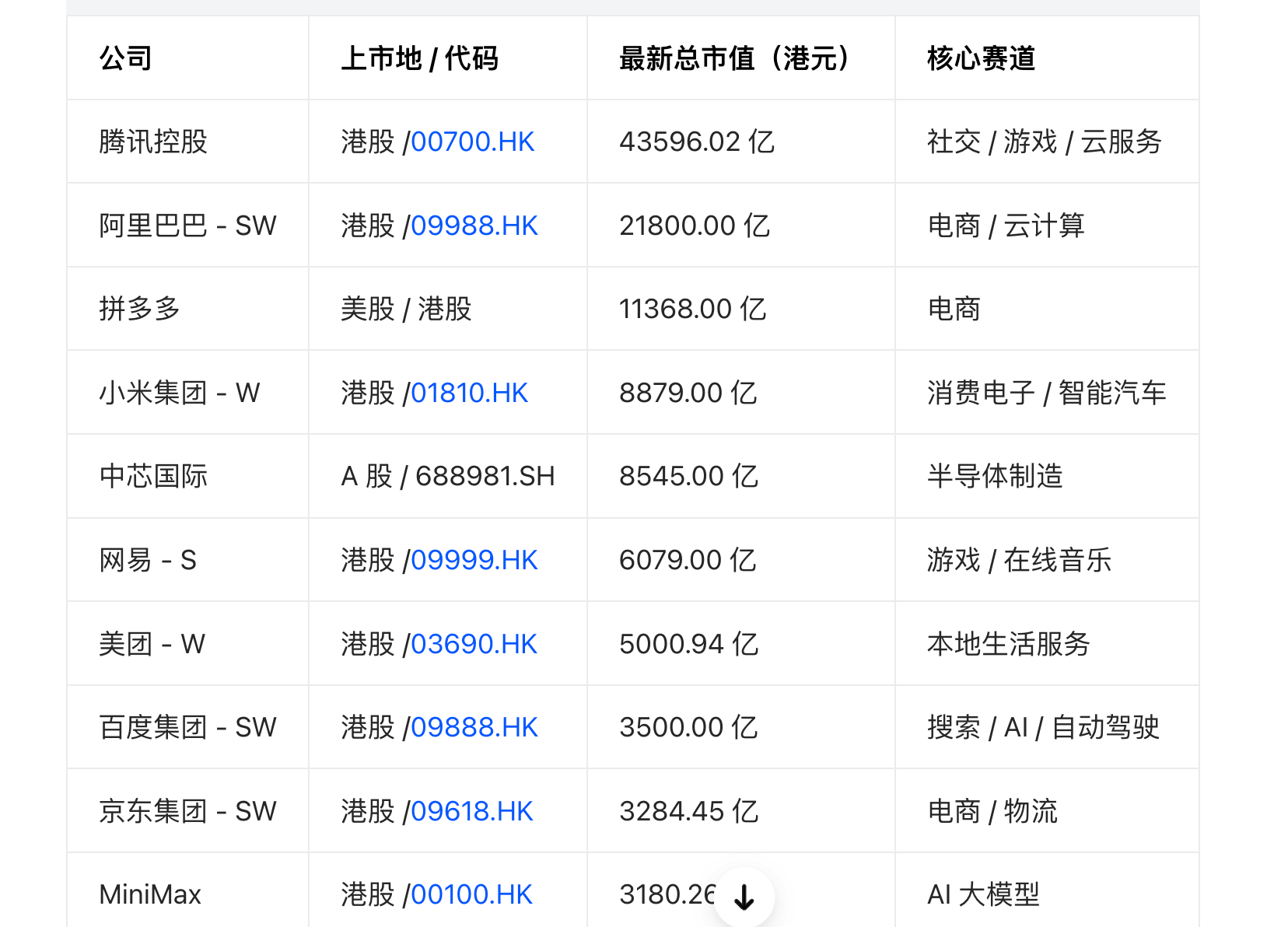
Task: Open the 09888.HK stock link
Action: click(474, 727)
